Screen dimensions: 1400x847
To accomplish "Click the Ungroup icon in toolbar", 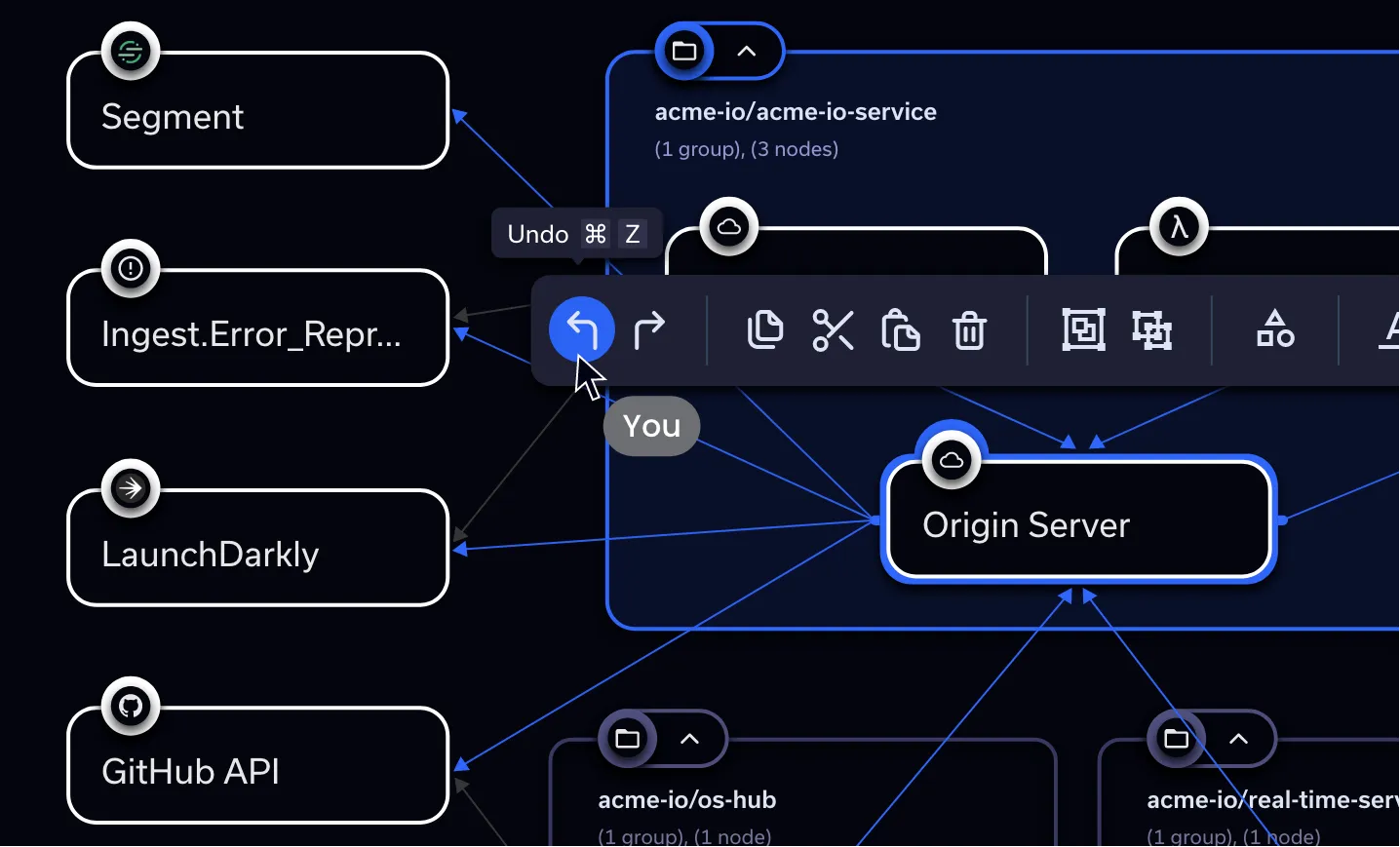I will click(x=1151, y=329).
